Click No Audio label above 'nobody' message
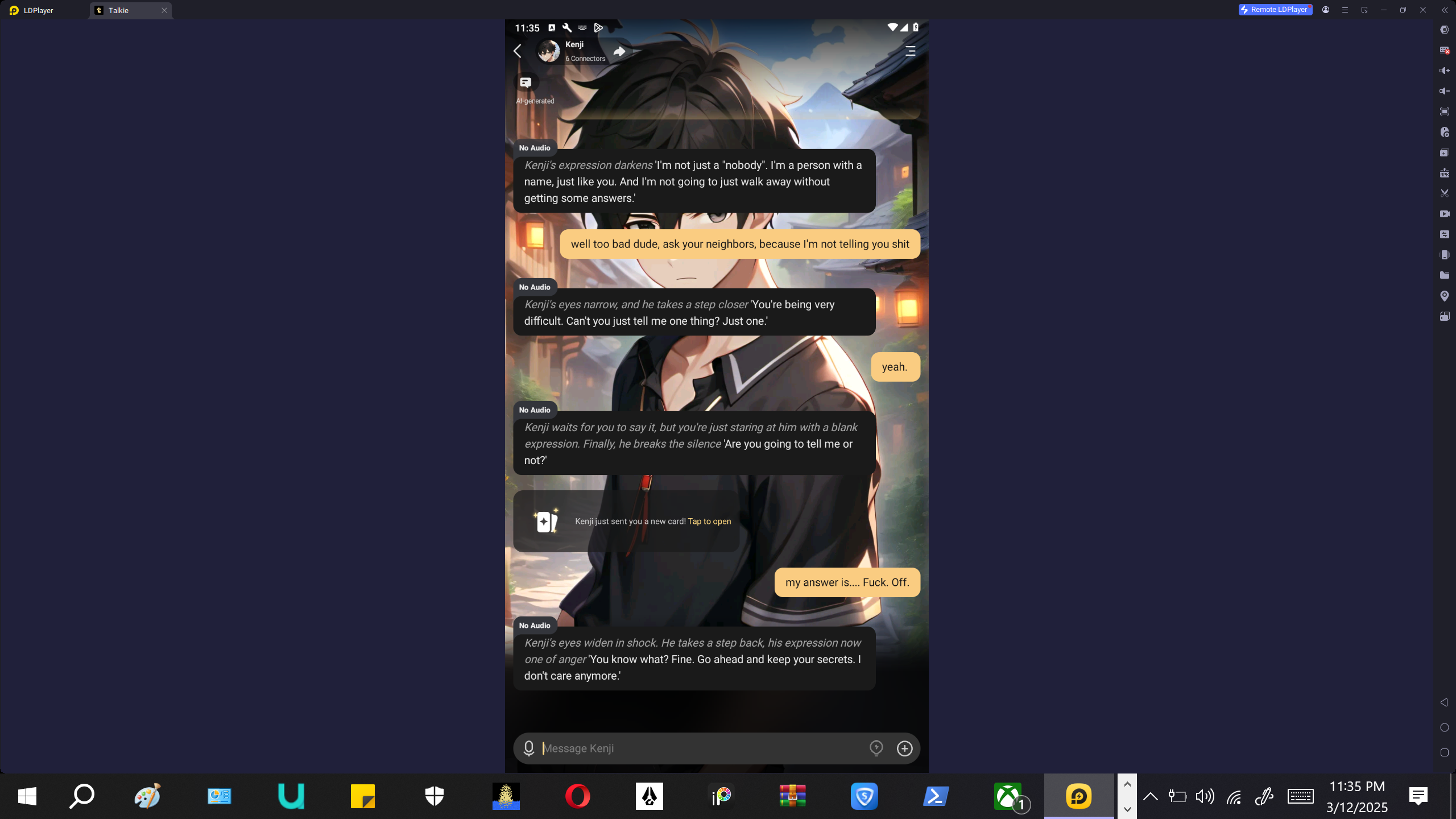This screenshot has width=1456, height=819. (x=535, y=148)
